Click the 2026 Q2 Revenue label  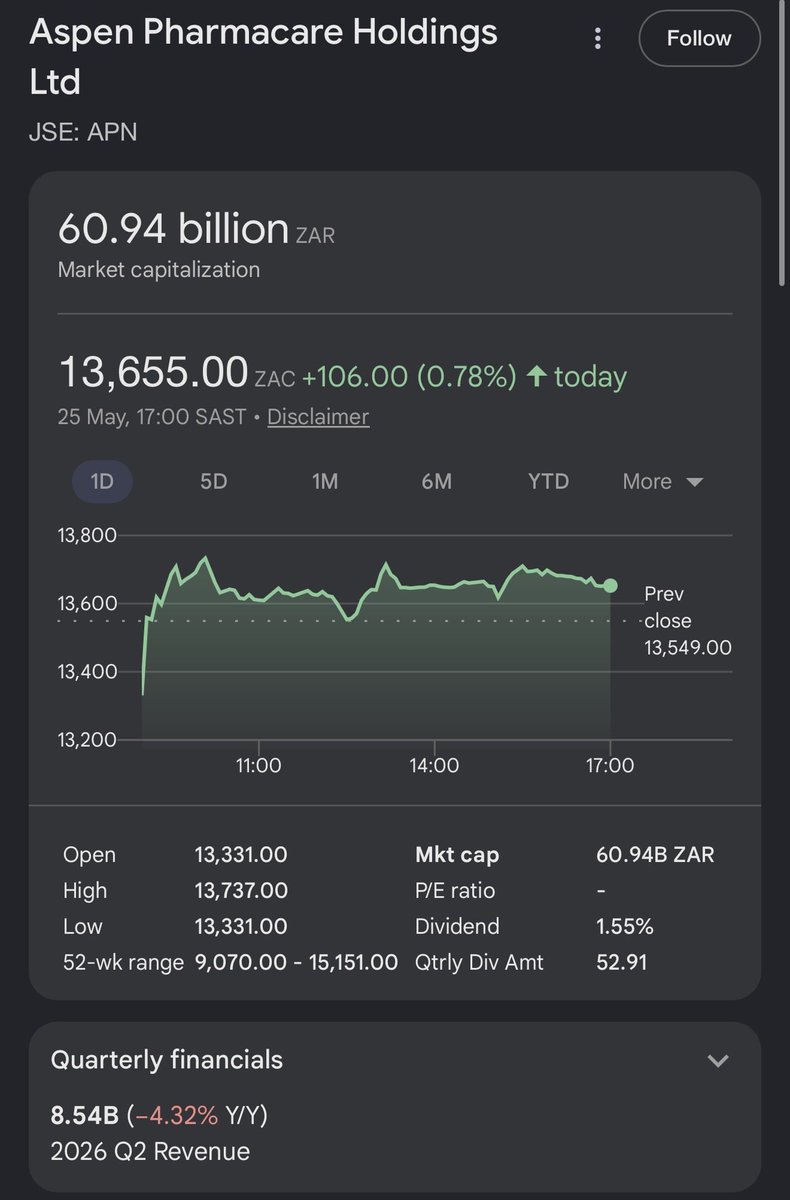(x=150, y=1151)
